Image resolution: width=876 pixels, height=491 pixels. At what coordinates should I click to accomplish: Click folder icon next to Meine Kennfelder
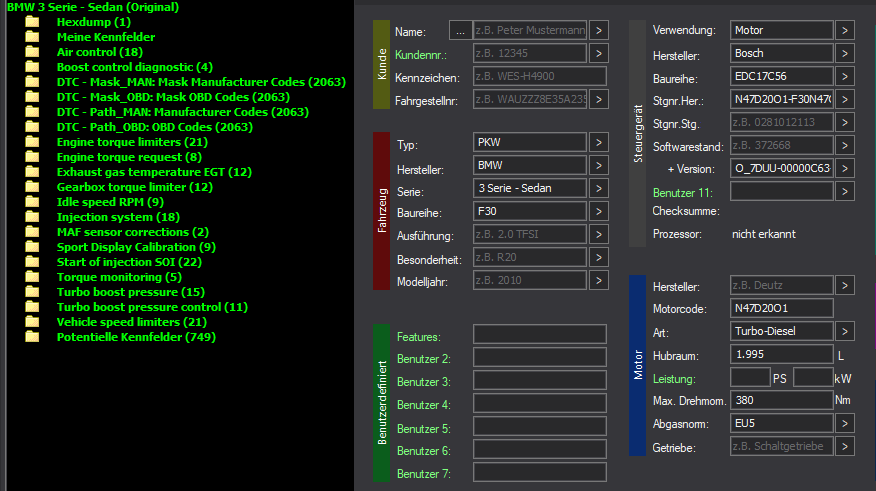(32, 37)
